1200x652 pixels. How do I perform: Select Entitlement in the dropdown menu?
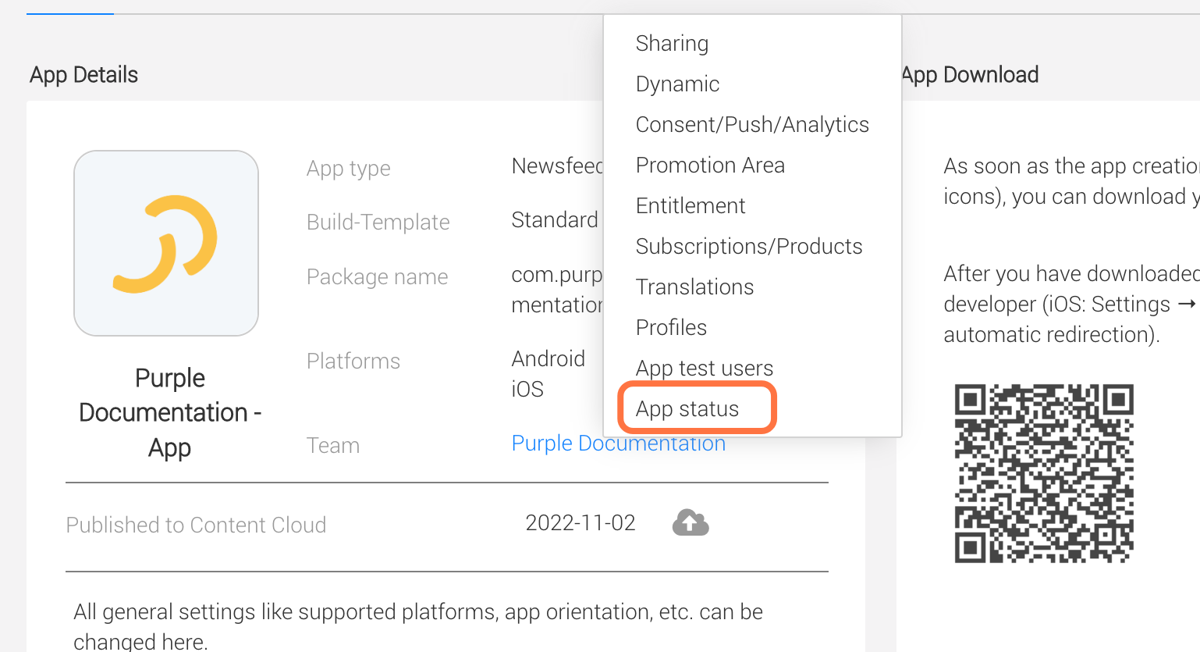[690, 206]
